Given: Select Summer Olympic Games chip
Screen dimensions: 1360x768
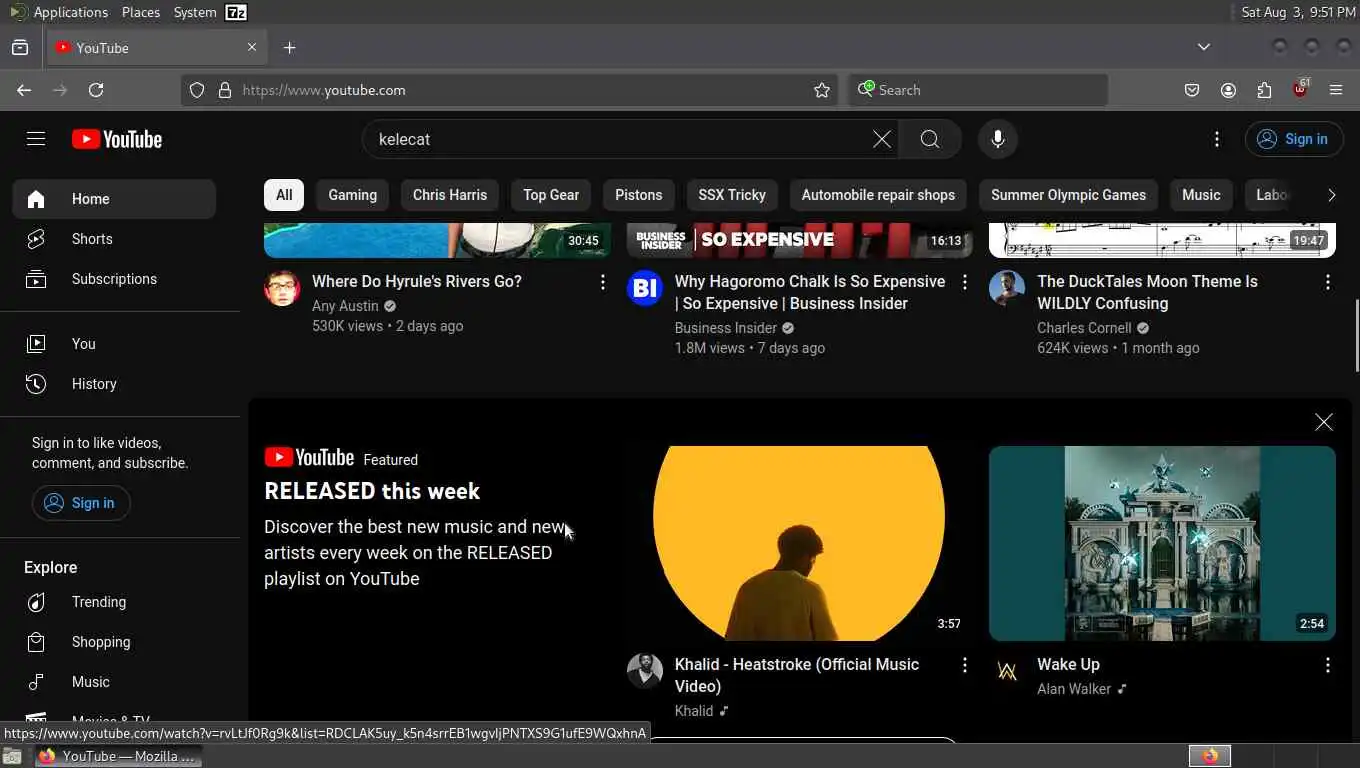Looking at the screenshot, I should pos(1069,195).
